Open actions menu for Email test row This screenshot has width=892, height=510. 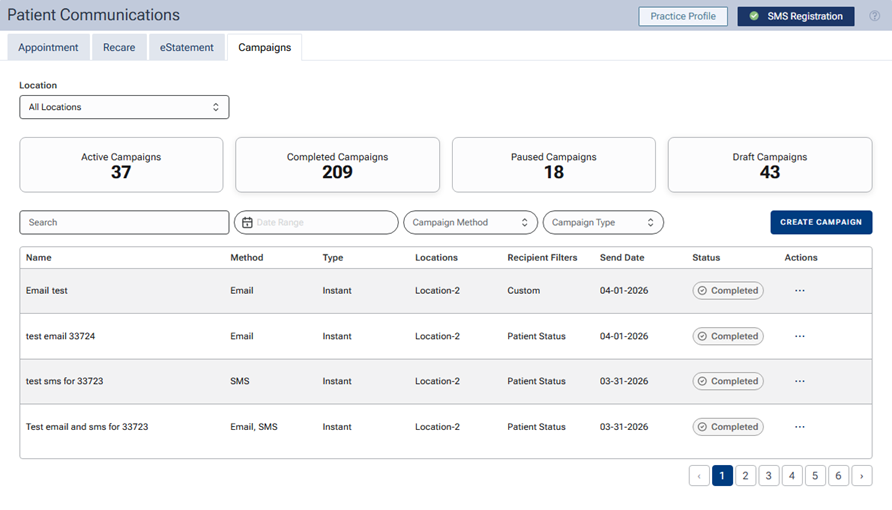pyautogui.click(x=799, y=291)
